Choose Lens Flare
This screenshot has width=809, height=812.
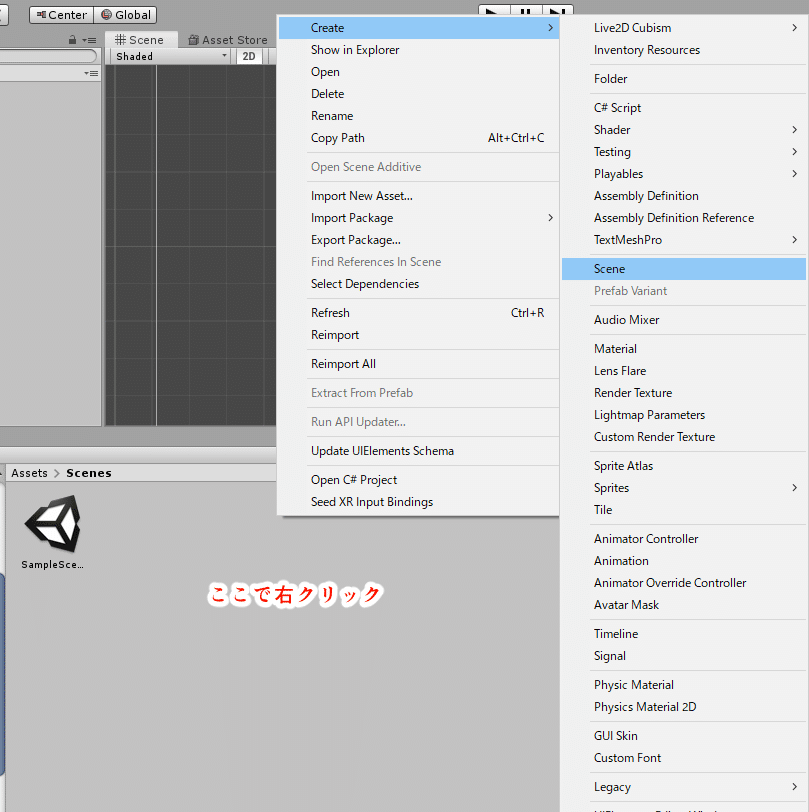point(684,371)
